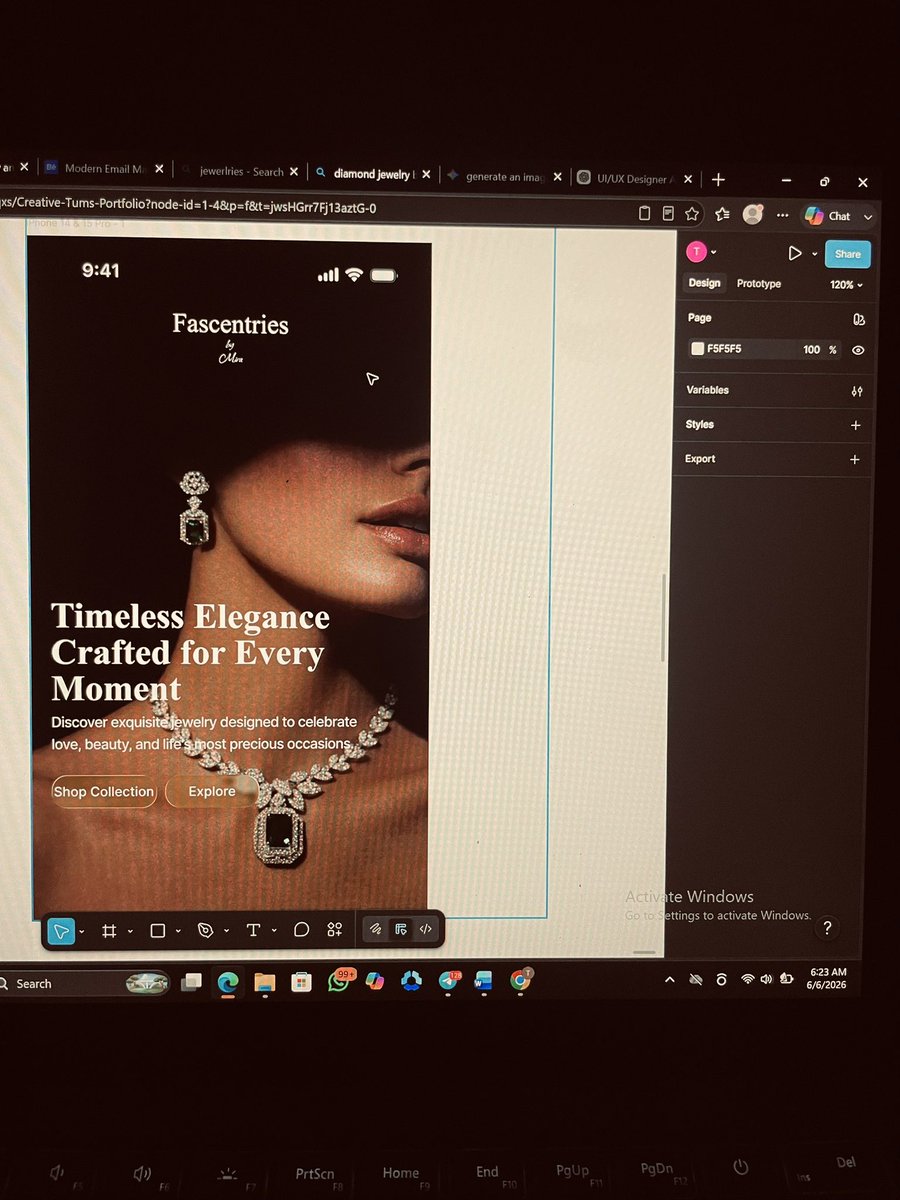This screenshot has width=900, height=1200.
Task: Open browser profile avatar
Action: click(x=753, y=214)
